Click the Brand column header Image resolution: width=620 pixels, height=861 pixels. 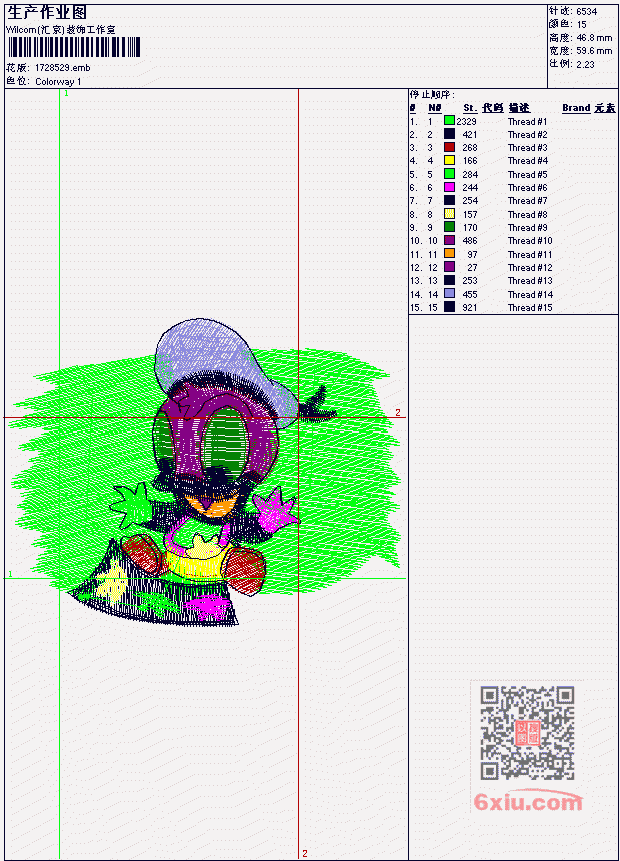[x=576, y=108]
